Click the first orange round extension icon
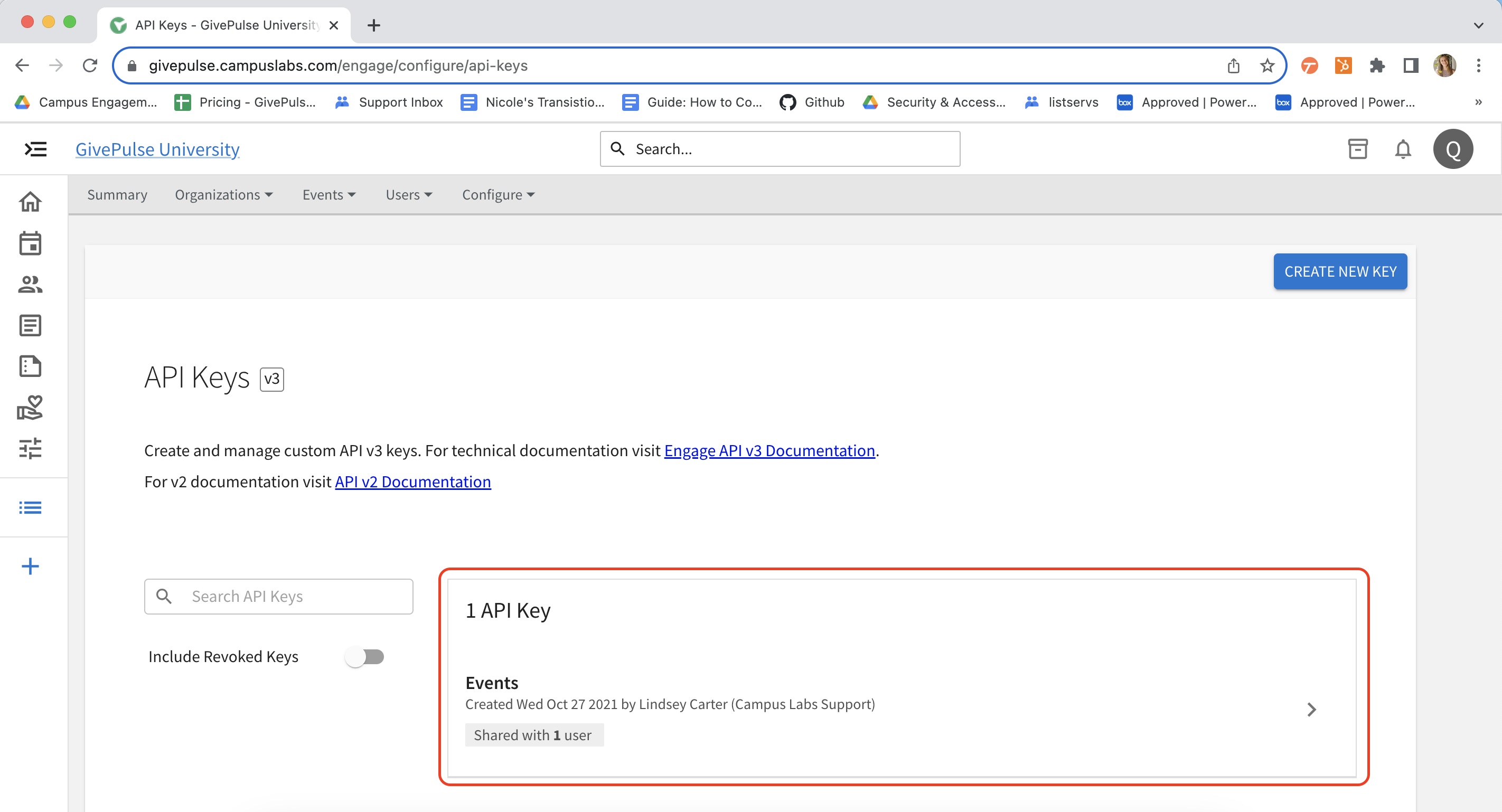The image size is (1502, 812). tap(1310, 65)
